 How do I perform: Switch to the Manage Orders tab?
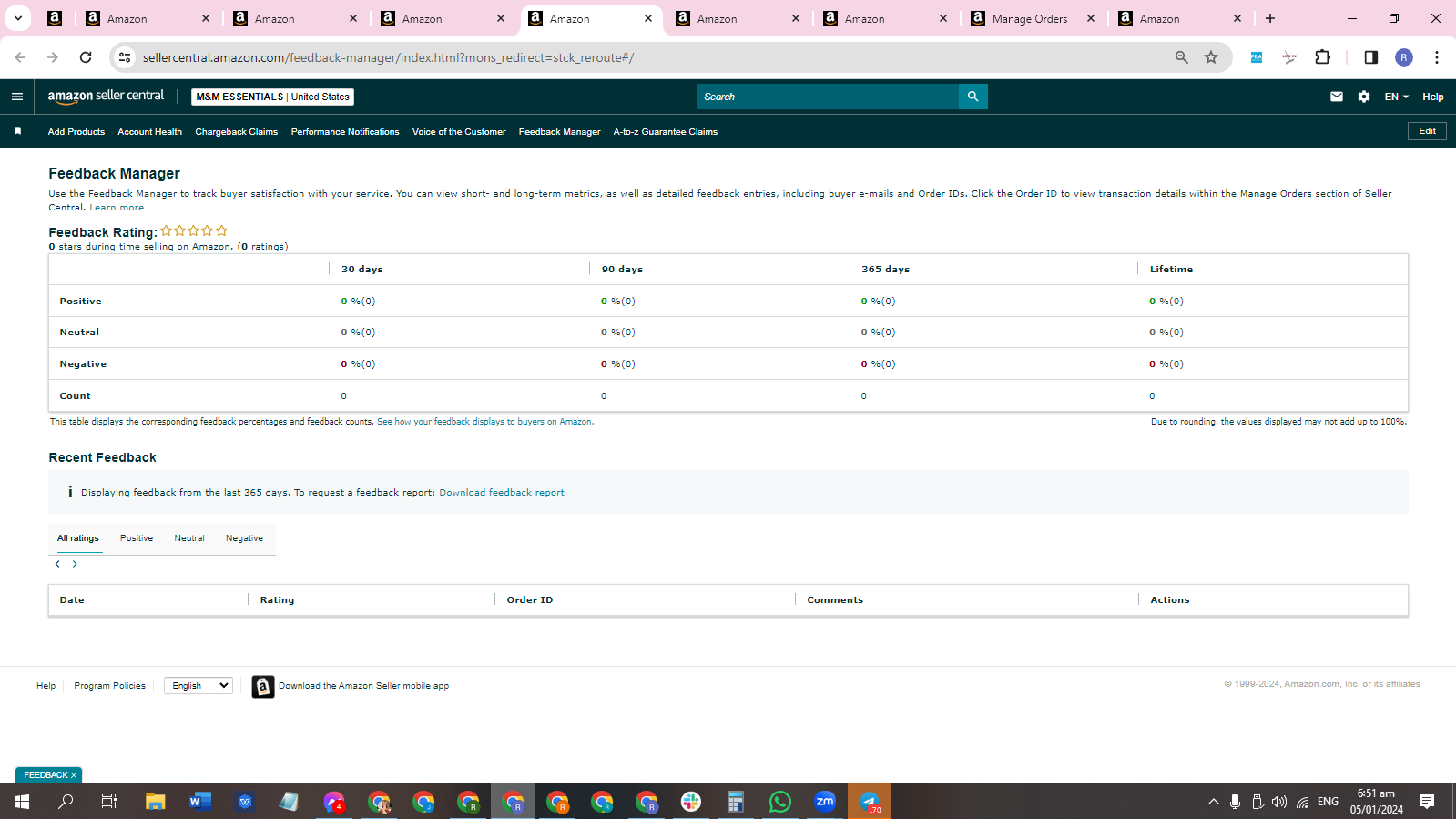pyautogui.click(x=1029, y=18)
